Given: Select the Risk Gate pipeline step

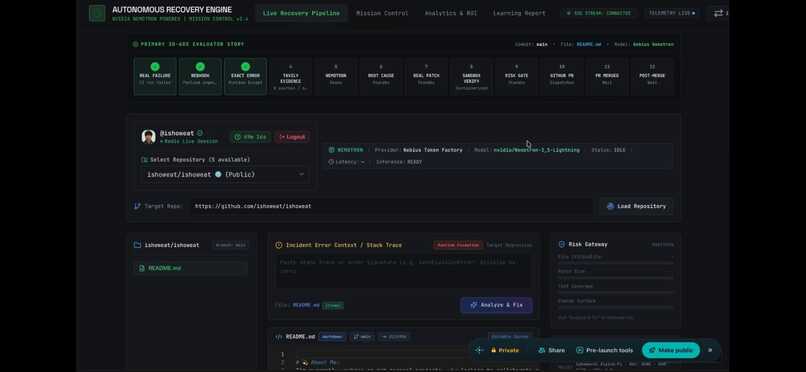Looking at the screenshot, I should tap(517, 76).
